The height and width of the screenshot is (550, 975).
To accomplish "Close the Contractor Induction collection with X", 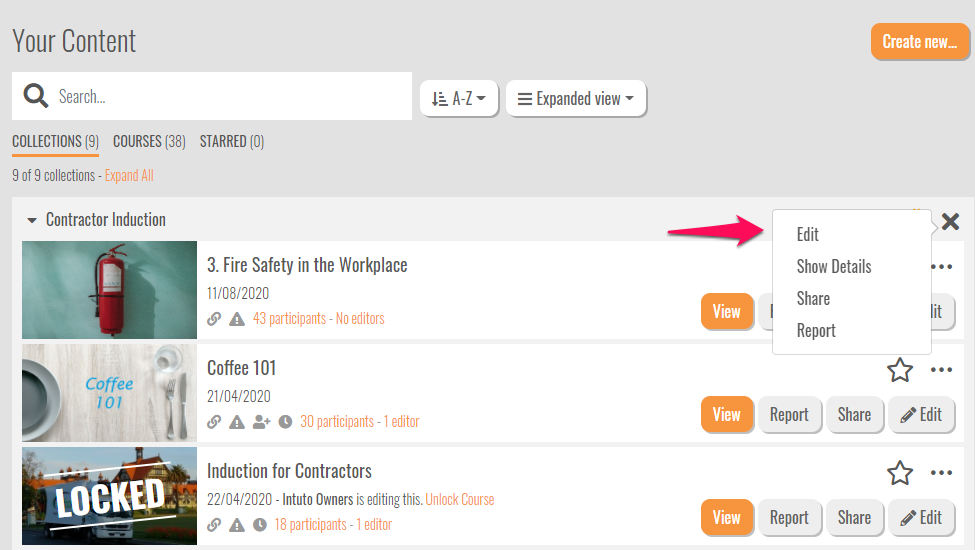I will 950,222.
